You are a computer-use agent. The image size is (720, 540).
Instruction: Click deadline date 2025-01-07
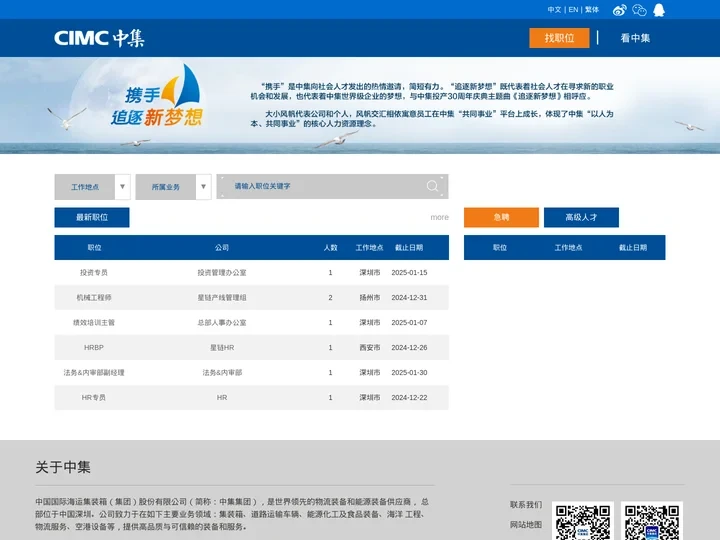[409, 322]
